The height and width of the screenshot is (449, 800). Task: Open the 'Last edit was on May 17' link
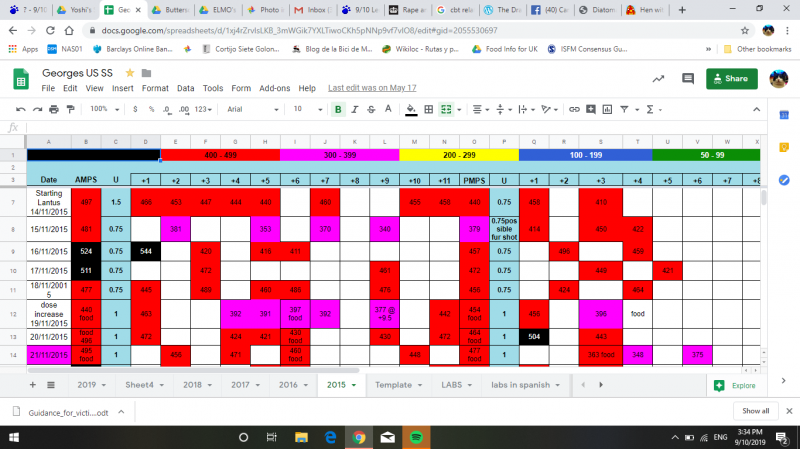point(370,88)
